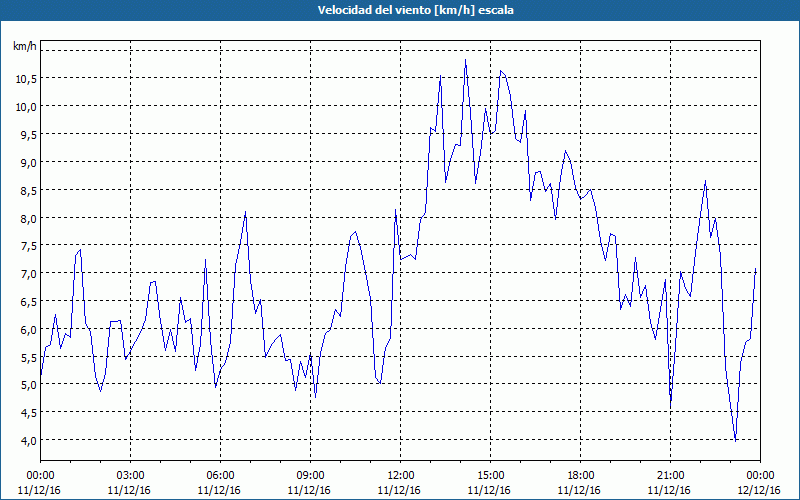This screenshot has height=500, width=800.
Task: Click the 4,0 y-axis label
Action: (28, 440)
